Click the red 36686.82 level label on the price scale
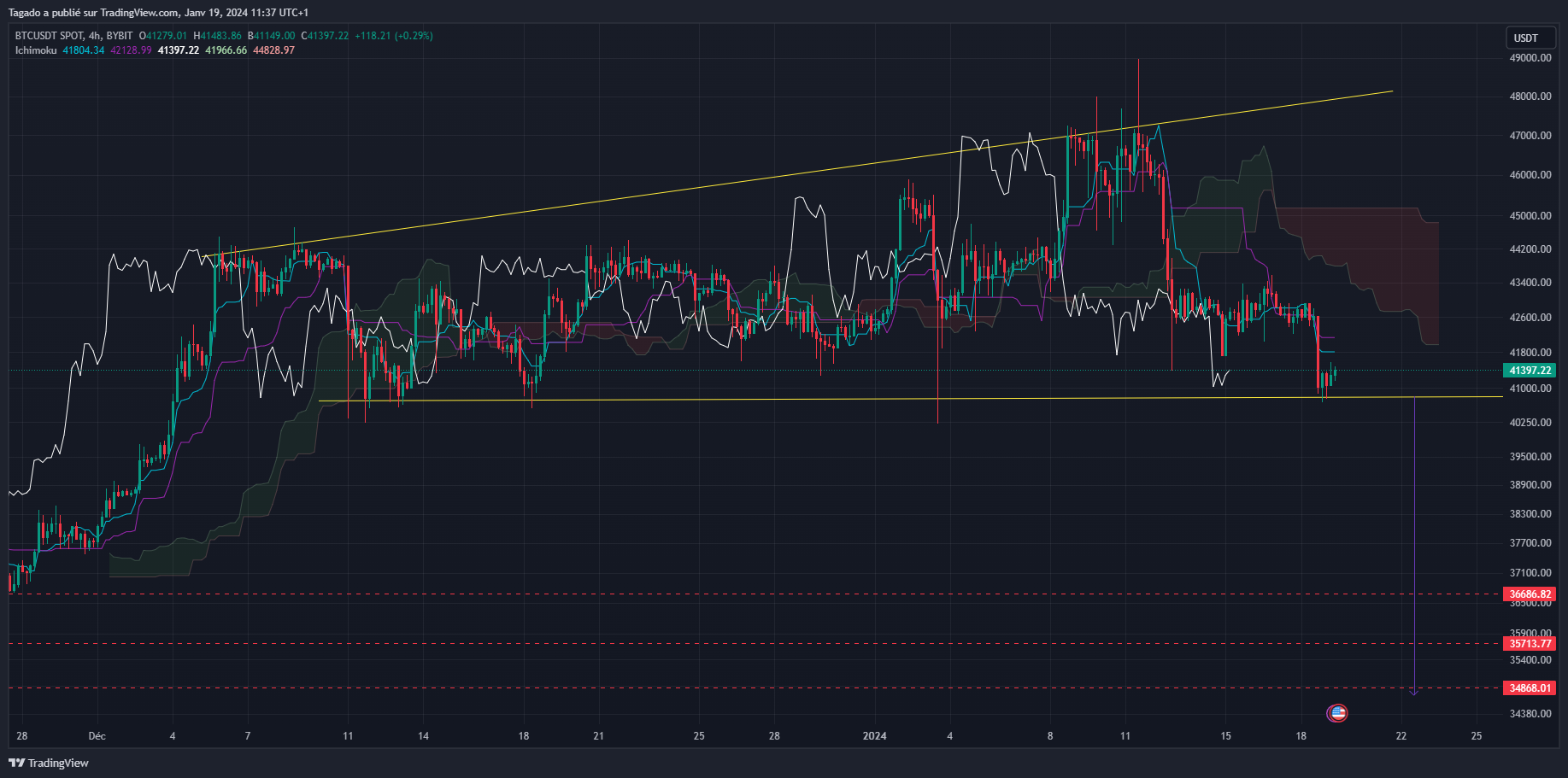Viewport: 1568px width, 778px height. pyautogui.click(x=1530, y=594)
